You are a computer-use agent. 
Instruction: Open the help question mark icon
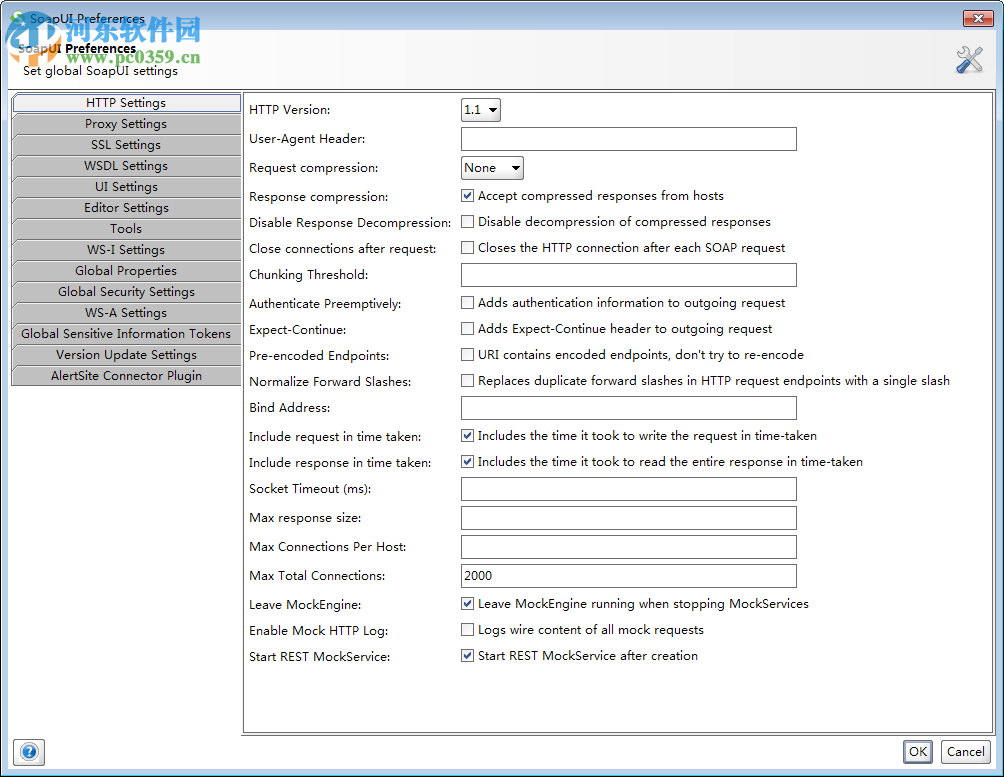click(x=28, y=751)
